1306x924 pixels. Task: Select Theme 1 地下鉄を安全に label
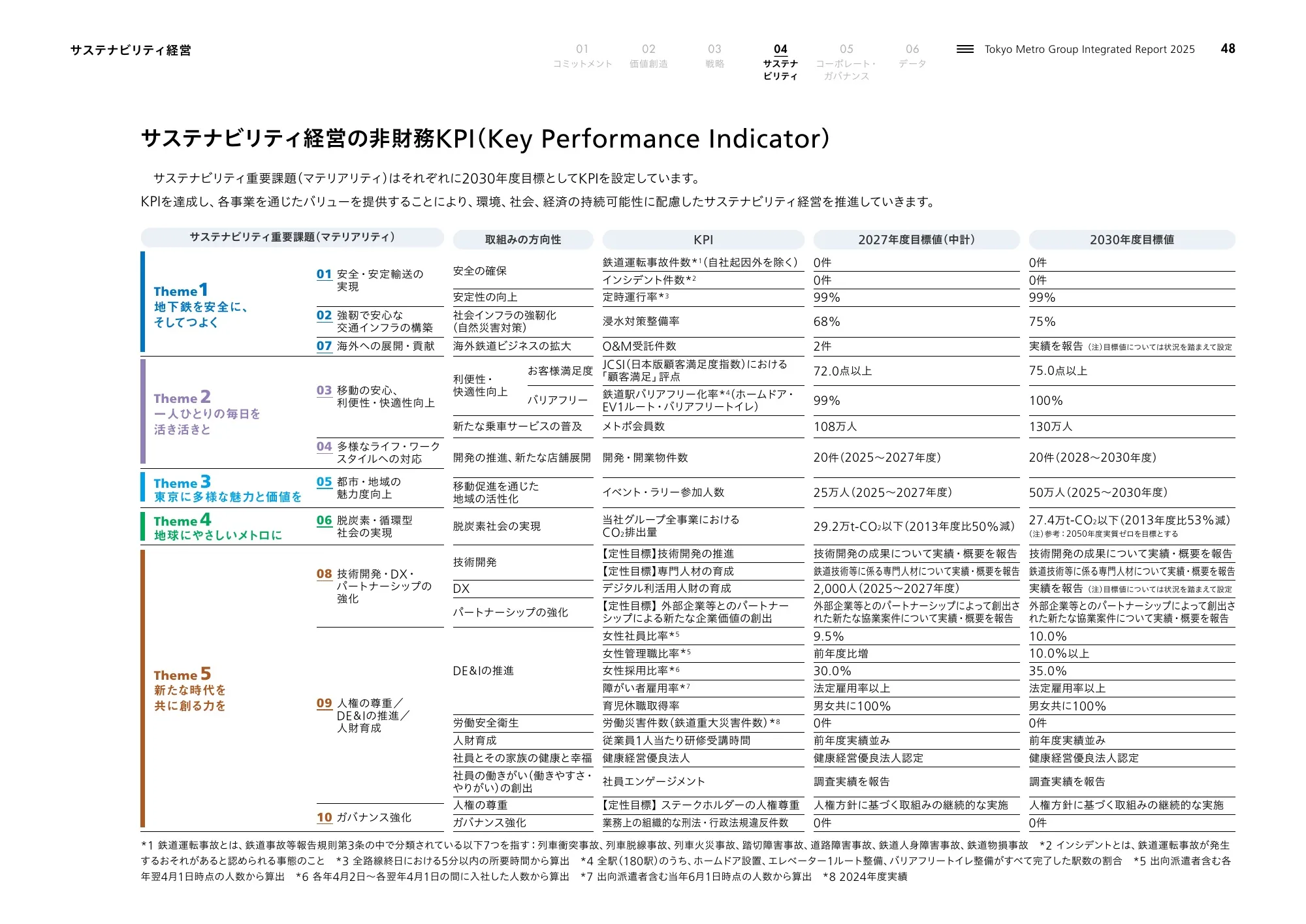pyautogui.click(x=200, y=306)
